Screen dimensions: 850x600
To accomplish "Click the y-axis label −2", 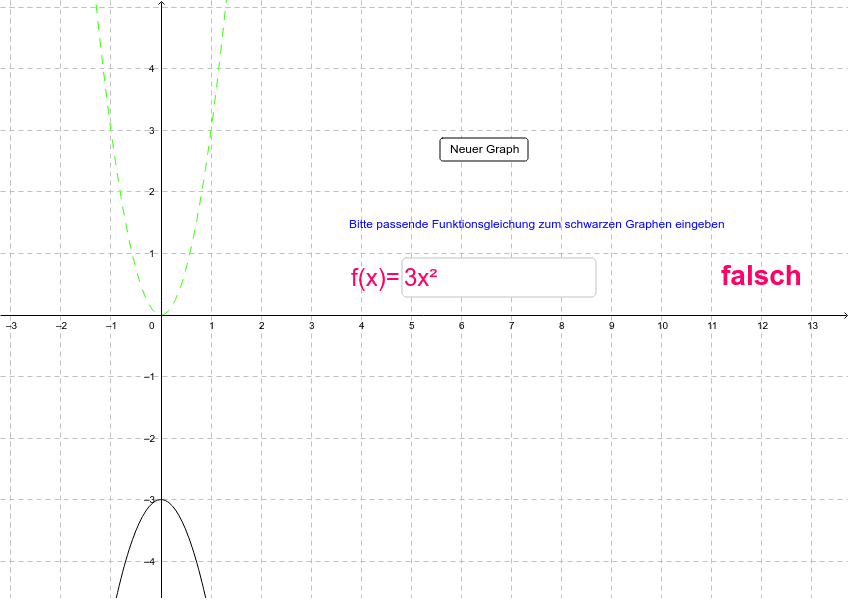I will (x=151, y=438).
